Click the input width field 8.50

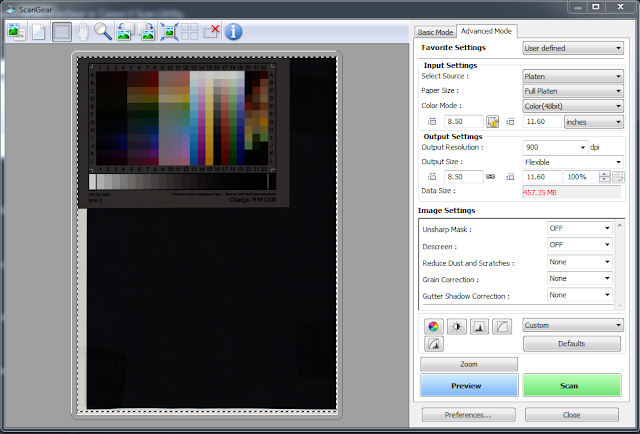coord(464,122)
